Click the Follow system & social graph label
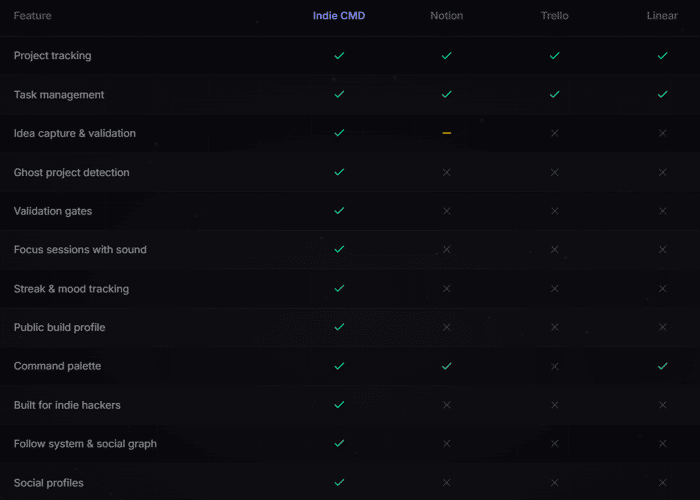Viewport: 700px width, 500px height. click(x=85, y=444)
